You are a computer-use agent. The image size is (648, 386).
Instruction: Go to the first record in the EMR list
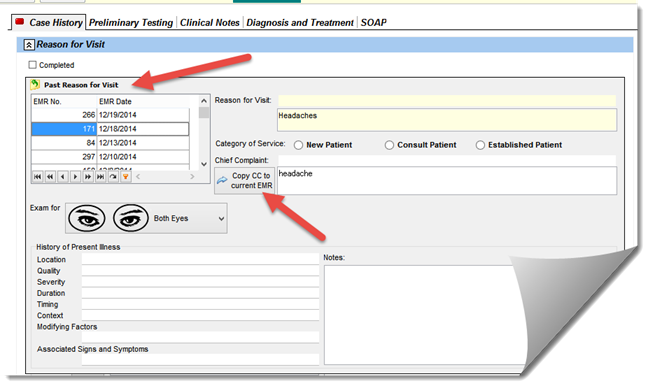(38, 177)
